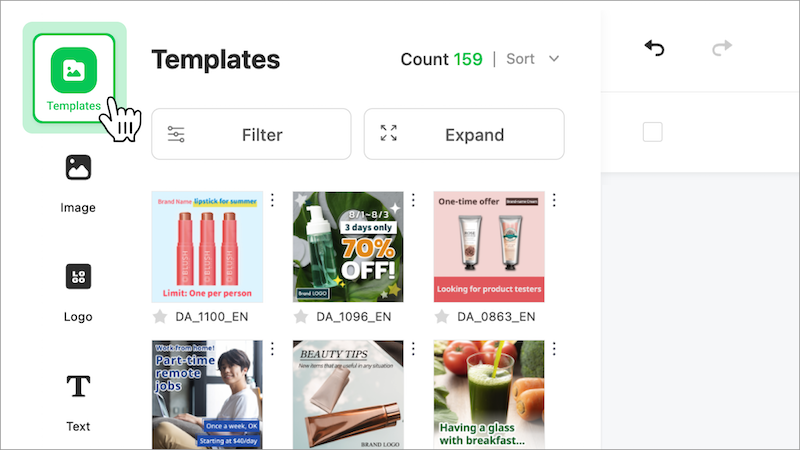
Task: Open options menu for 70% OFF template
Action: click(x=413, y=201)
